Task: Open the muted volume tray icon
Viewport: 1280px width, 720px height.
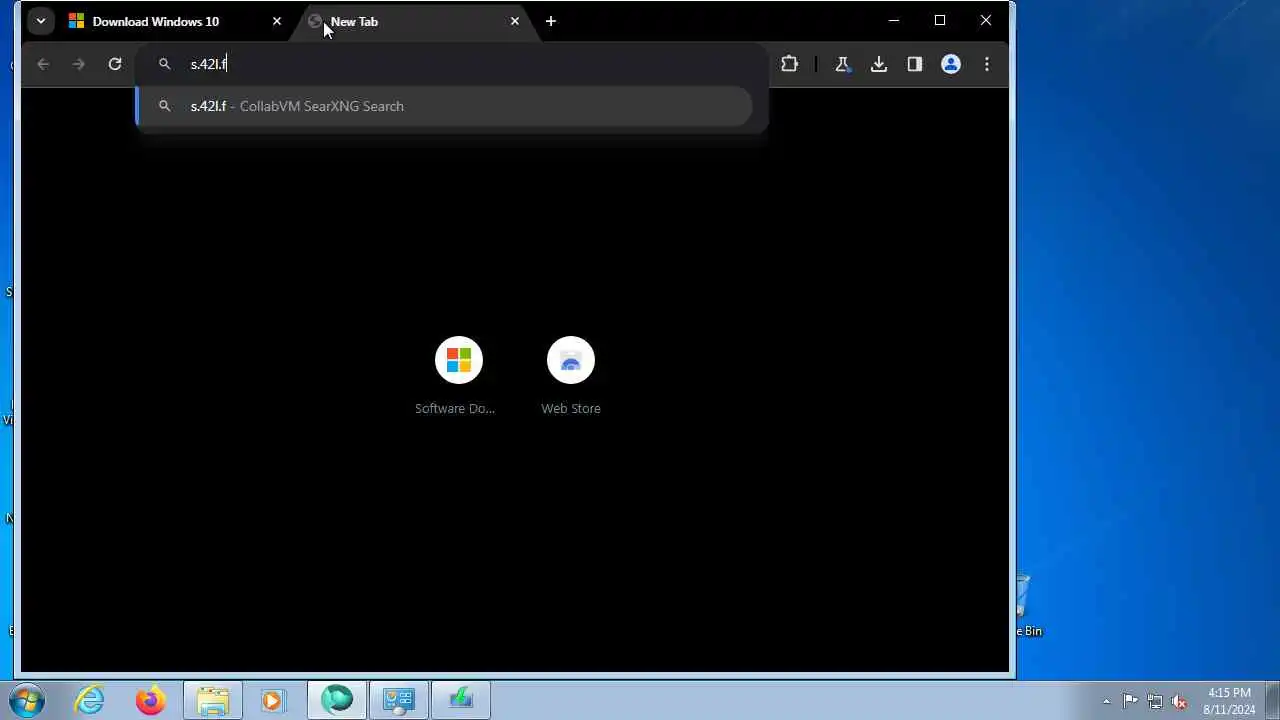Action: (x=1179, y=701)
